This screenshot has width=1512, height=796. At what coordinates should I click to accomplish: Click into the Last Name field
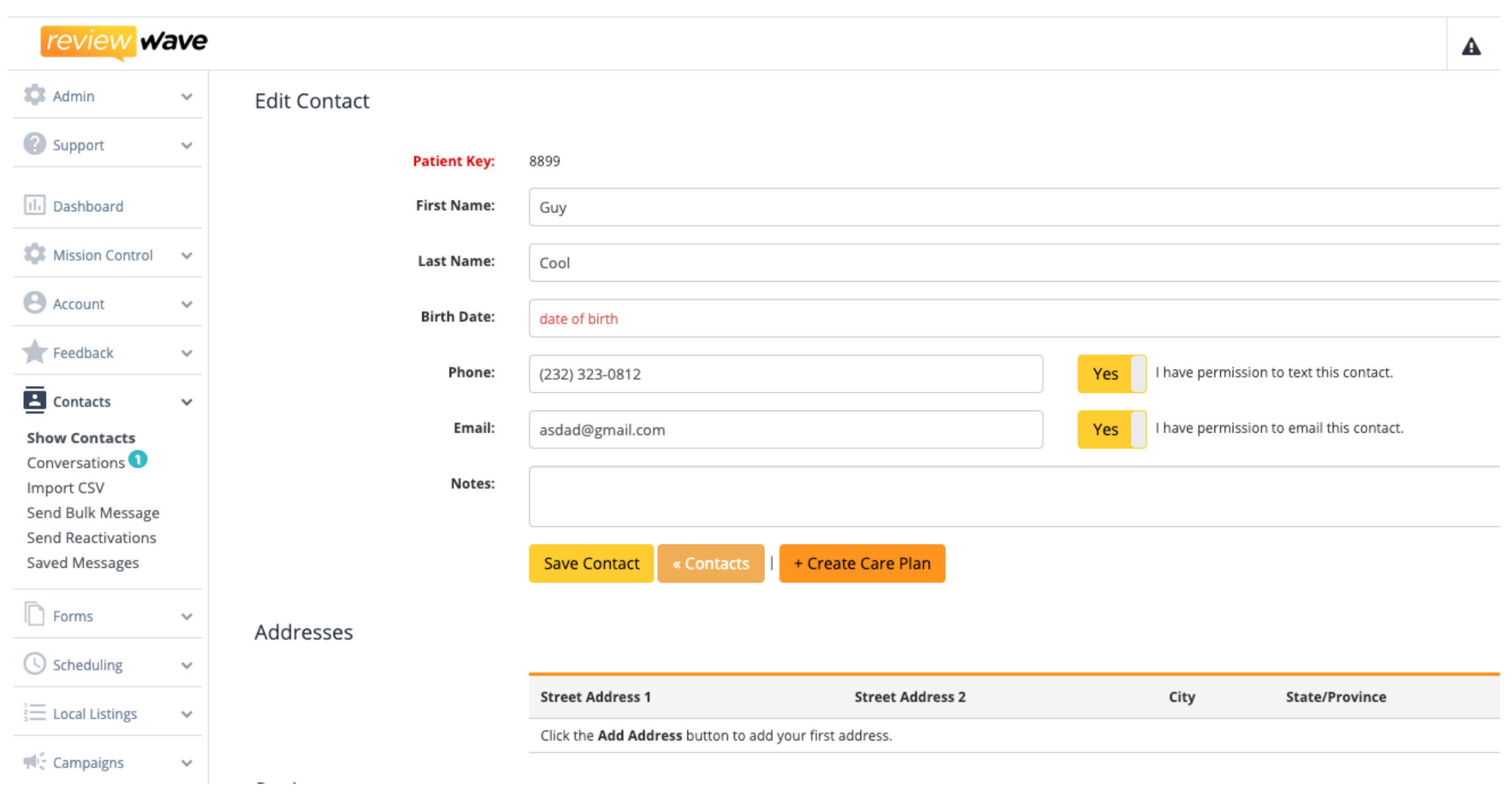[x=1014, y=262]
